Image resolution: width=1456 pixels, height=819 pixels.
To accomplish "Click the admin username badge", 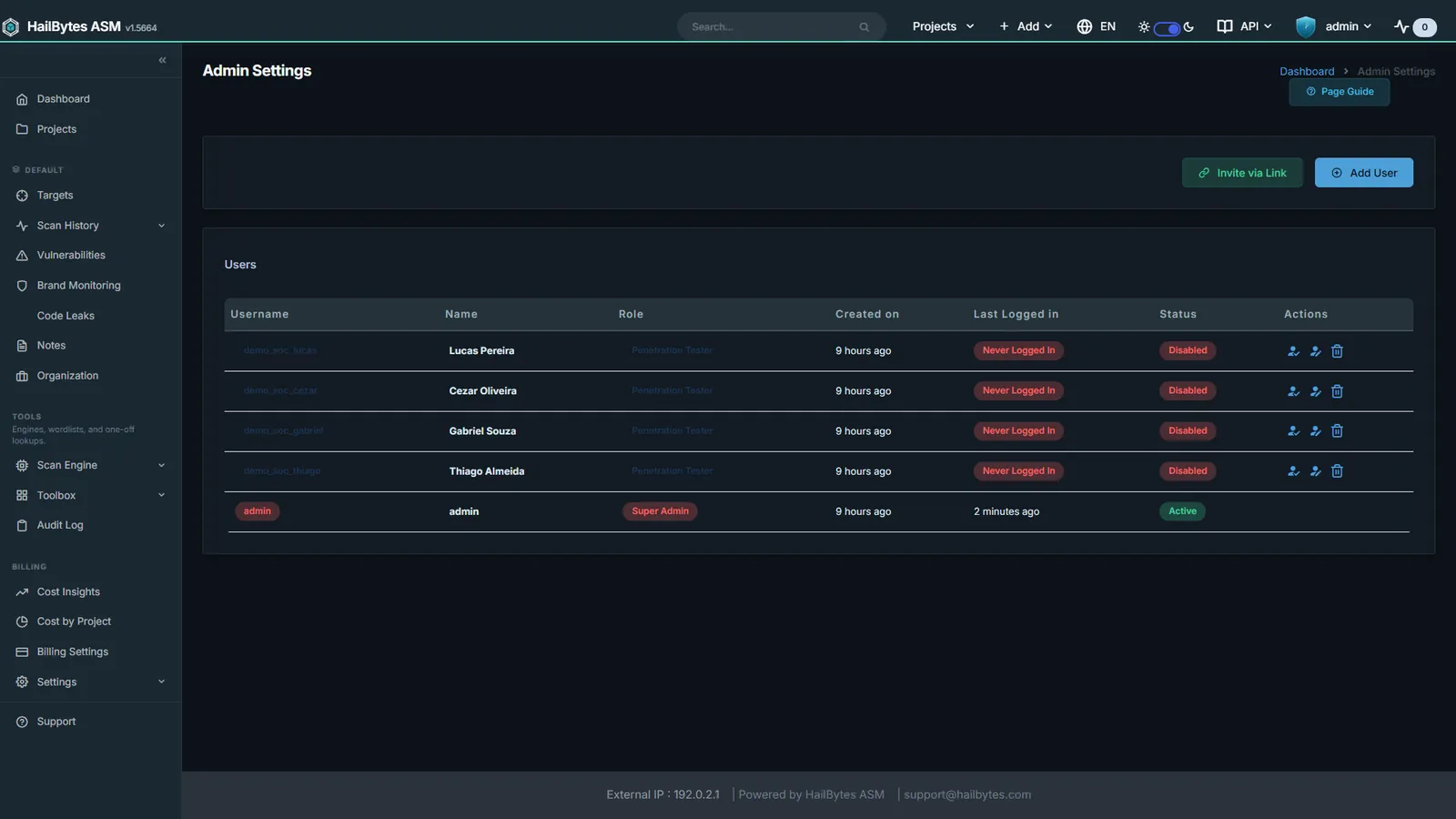I will pyautogui.click(x=258, y=511).
